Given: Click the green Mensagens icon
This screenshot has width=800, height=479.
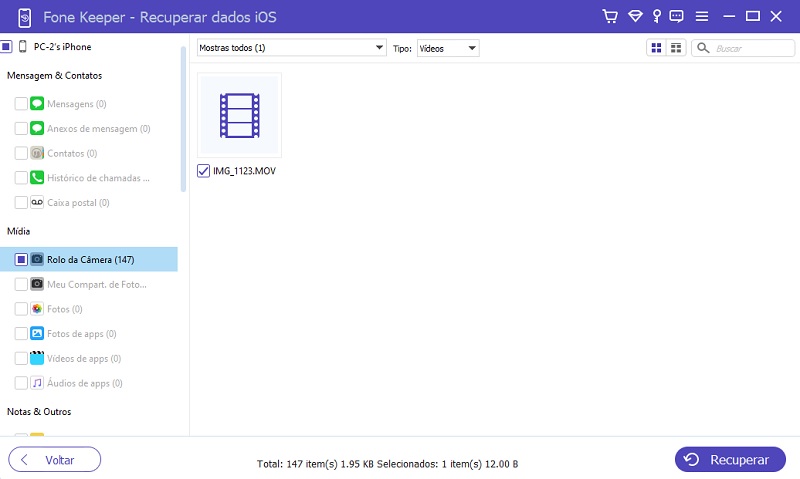Looking at the screenshot, I should pos(37,104).
